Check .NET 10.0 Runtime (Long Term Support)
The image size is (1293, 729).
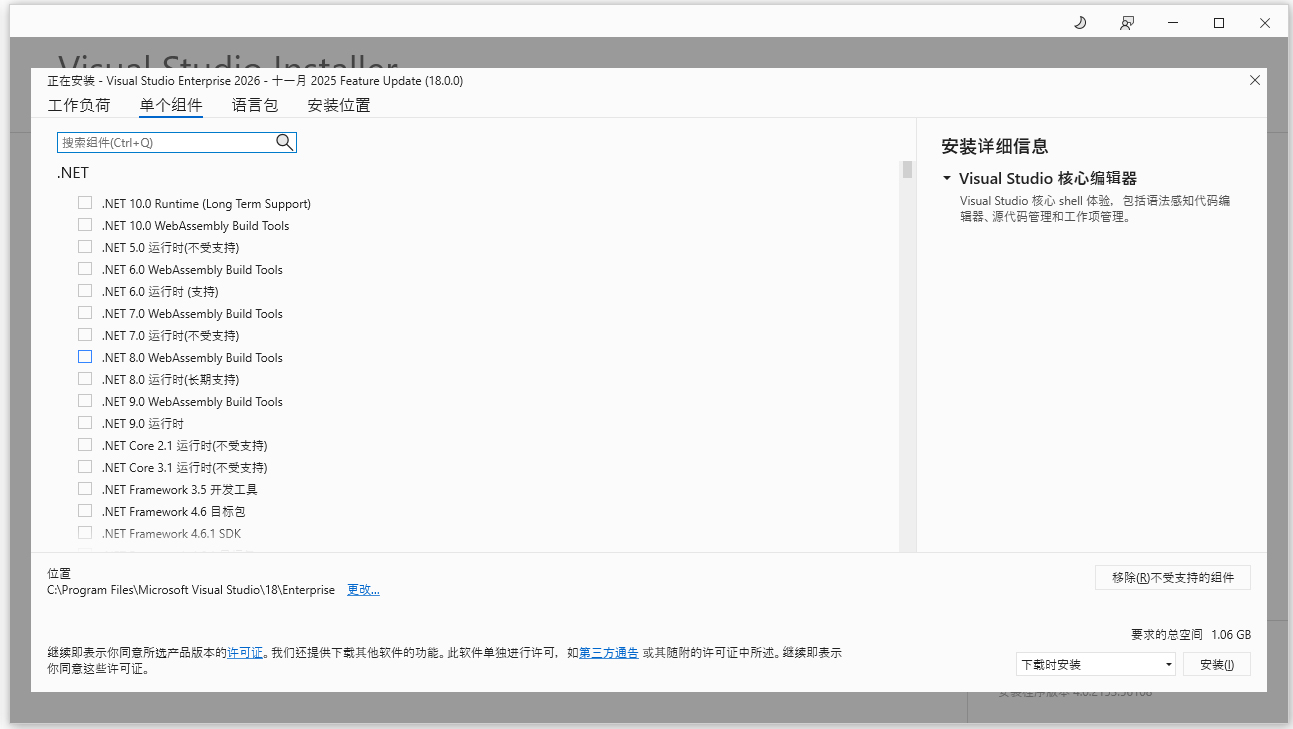(85, 203)
